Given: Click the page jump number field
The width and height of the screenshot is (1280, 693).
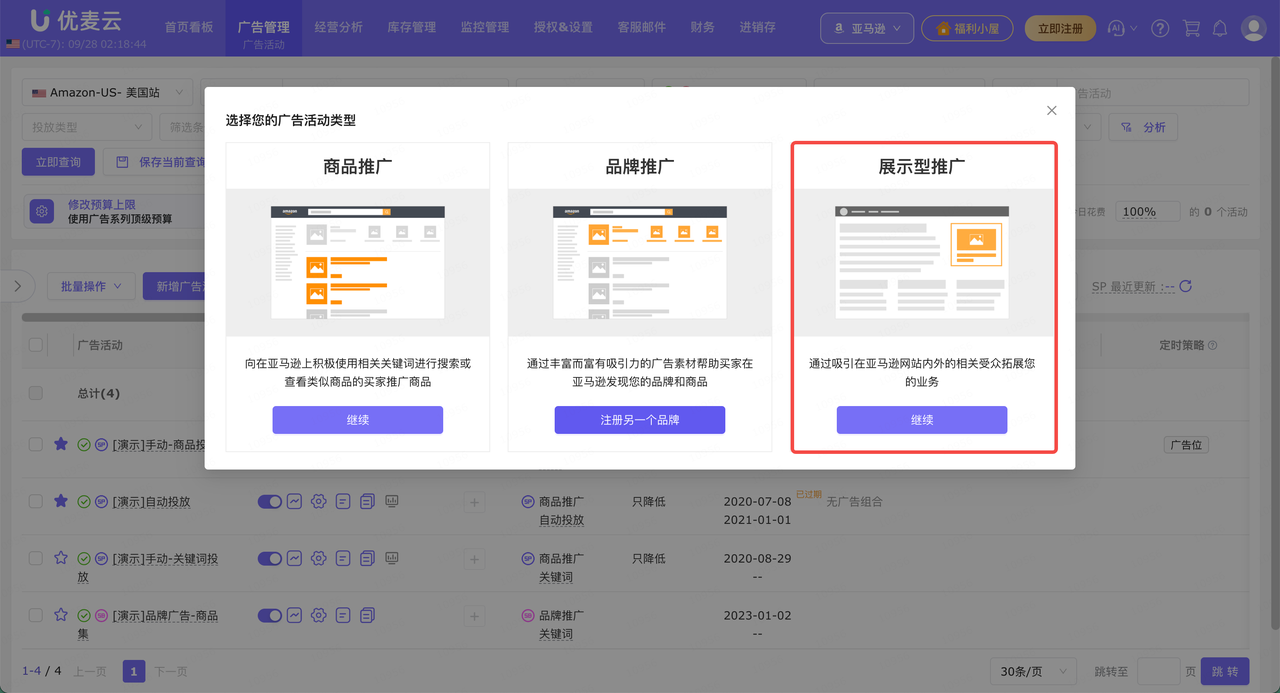Looking at the screenshot, I should click(x=1159, y=671).
